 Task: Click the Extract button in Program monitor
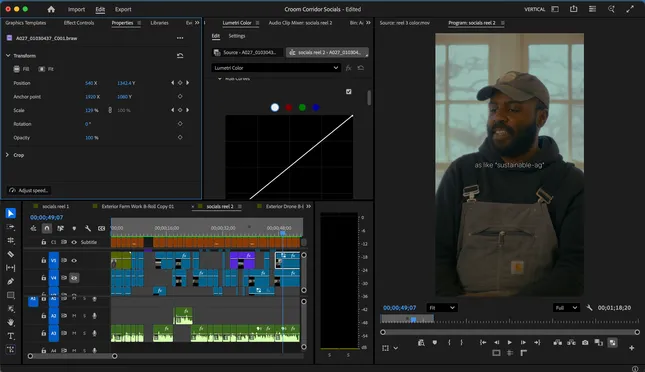[x=571, y=342]
